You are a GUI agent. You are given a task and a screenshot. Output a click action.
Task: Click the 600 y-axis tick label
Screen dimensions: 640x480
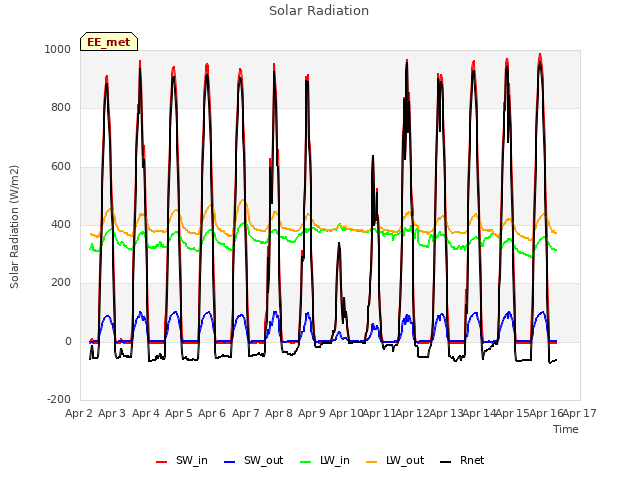(61, 167)
